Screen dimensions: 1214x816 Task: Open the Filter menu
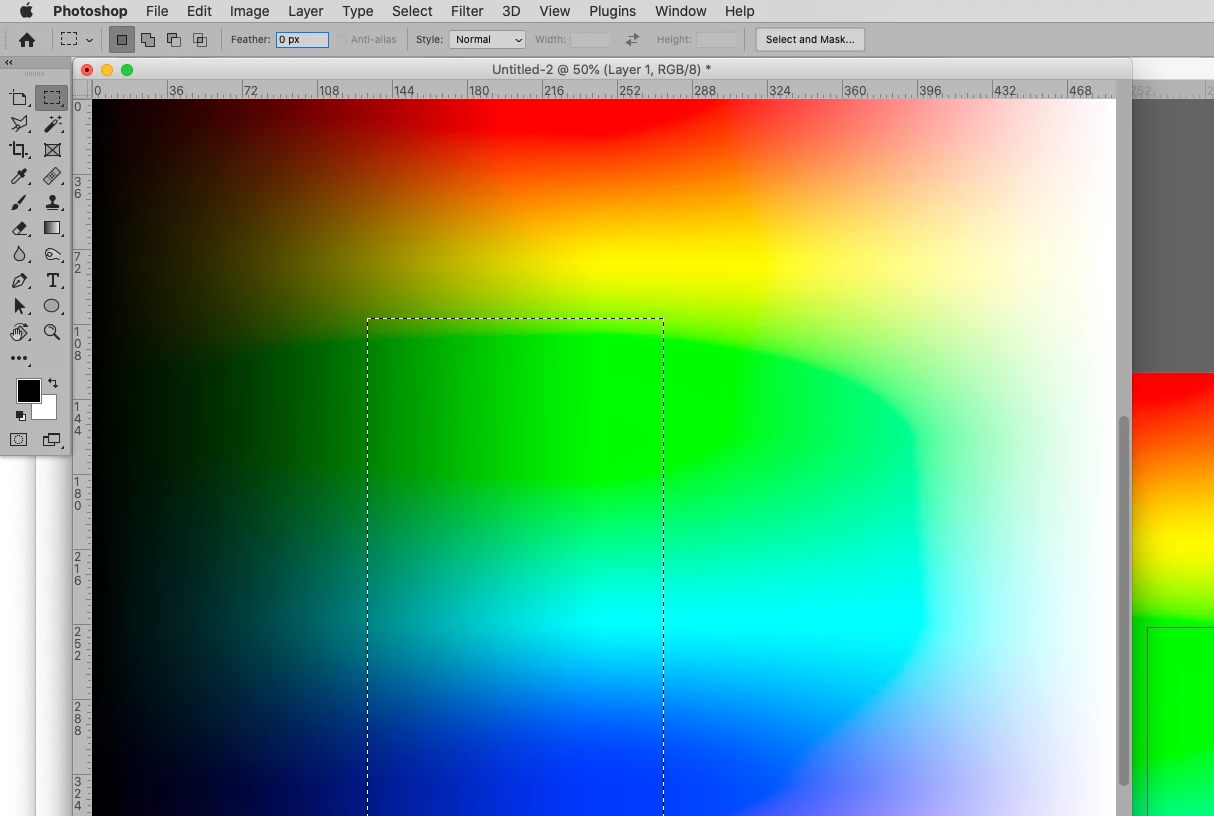pyautogui.click(x=467, y=11)
